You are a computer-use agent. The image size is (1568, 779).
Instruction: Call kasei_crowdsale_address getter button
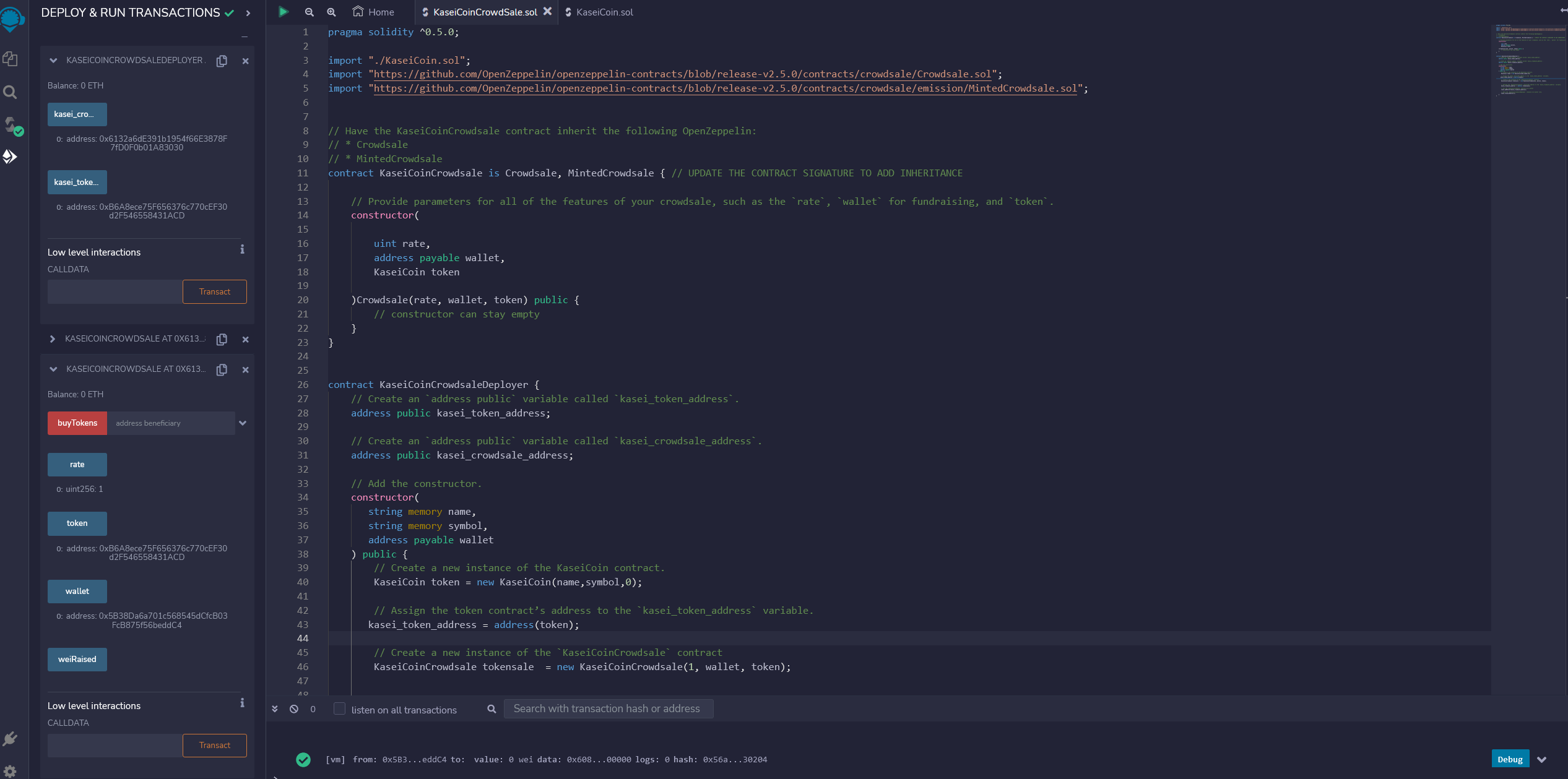pos(77,114)
